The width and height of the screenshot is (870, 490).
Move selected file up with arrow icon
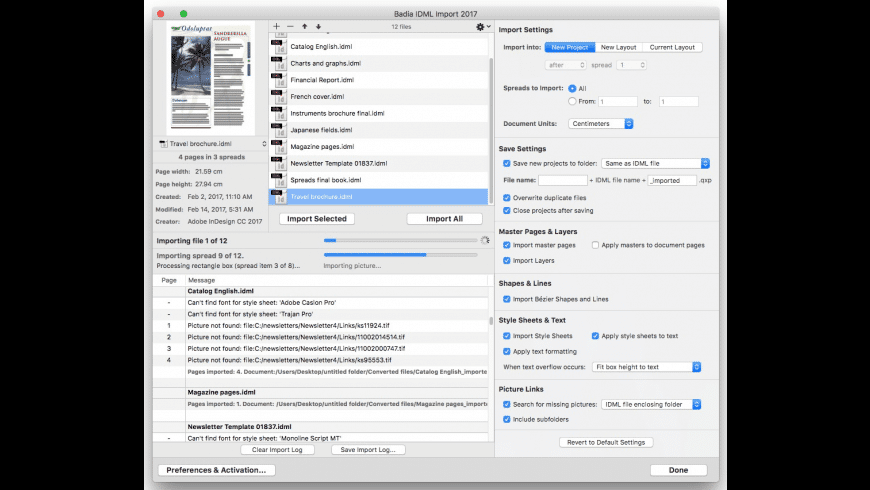[x=305, y=26]
